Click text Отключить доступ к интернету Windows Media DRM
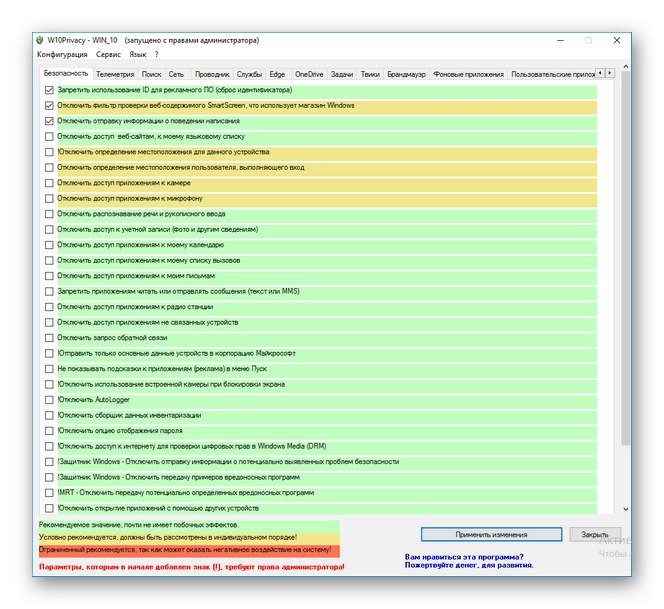664x609 pixels. tap(192, 446)
